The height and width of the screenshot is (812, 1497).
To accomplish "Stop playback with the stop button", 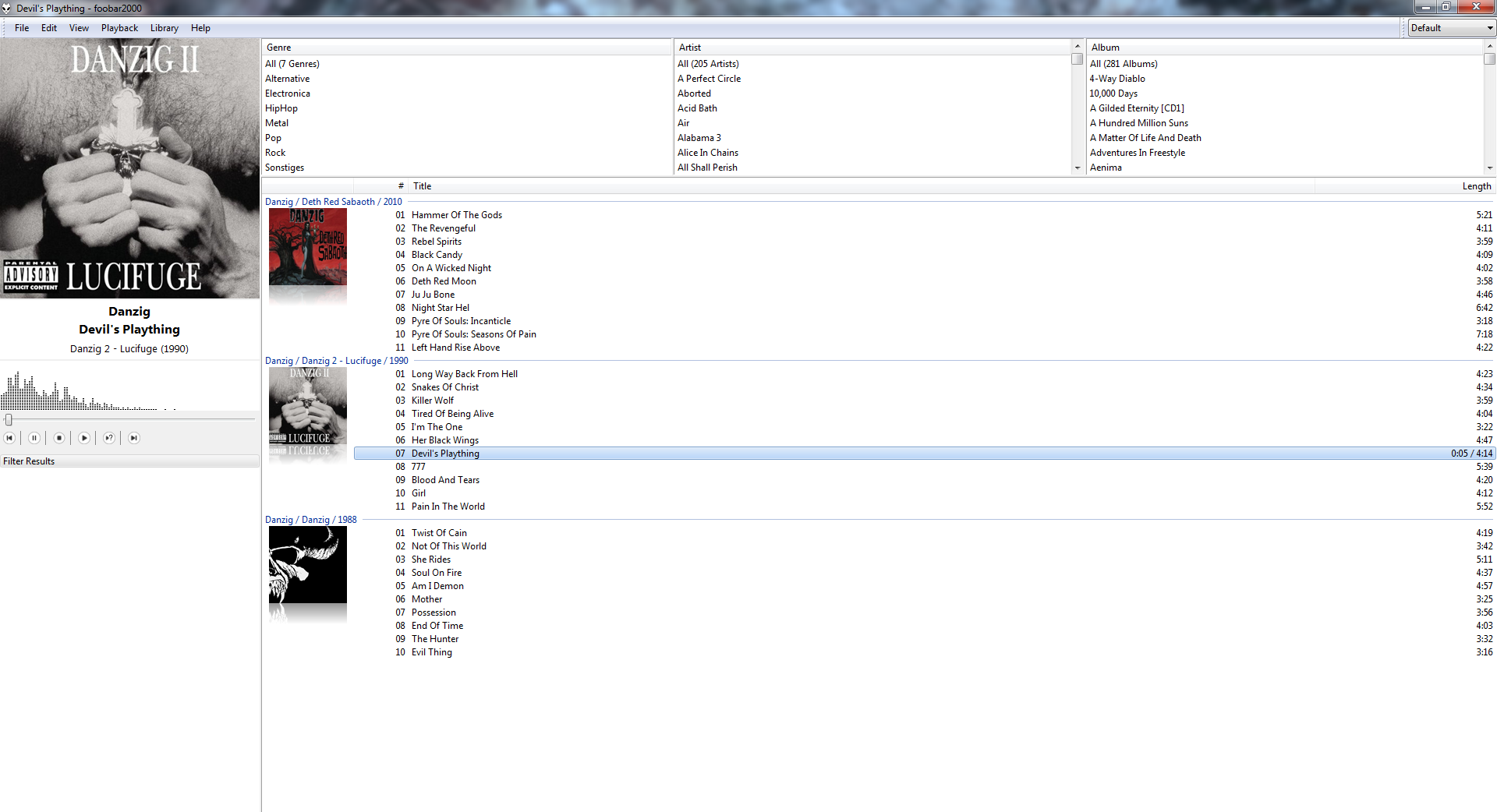I will click(59, 438).
